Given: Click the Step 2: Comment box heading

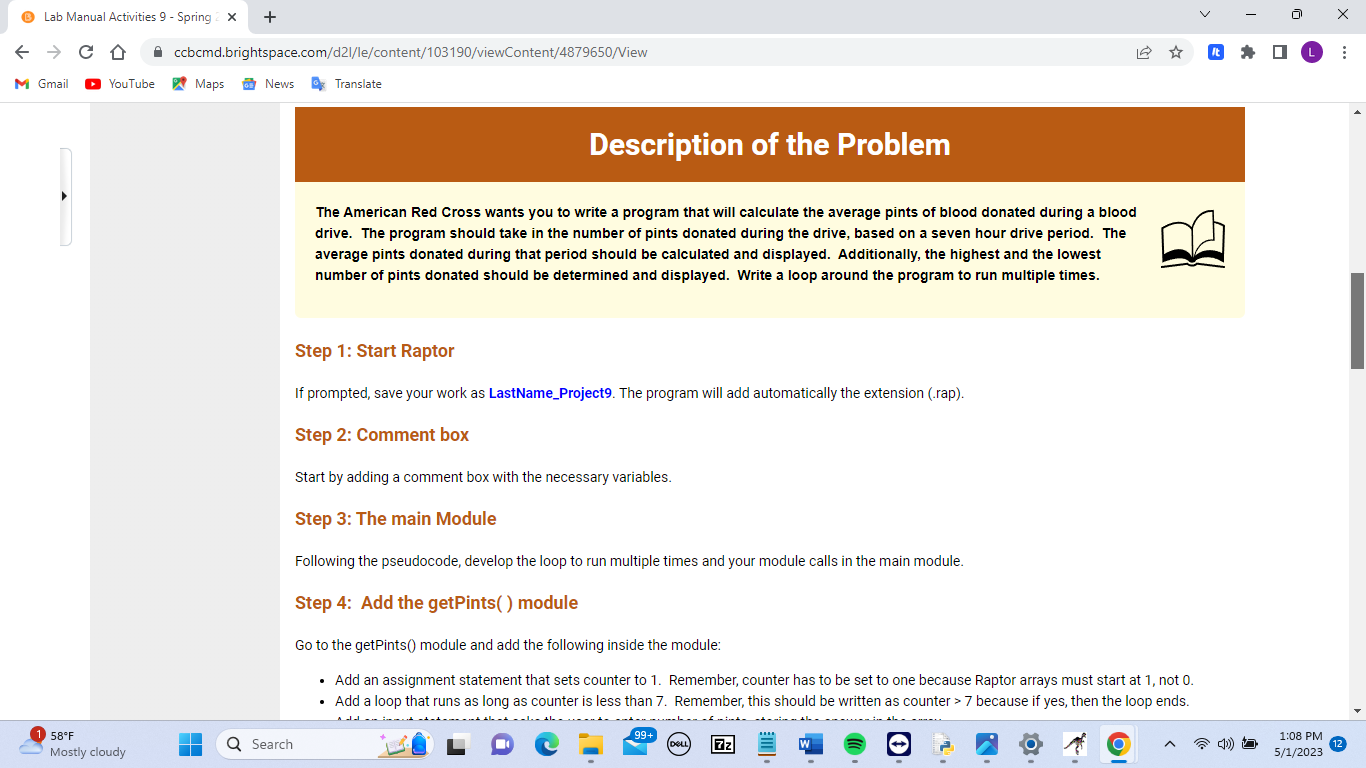Looking at the screenshot, I should 382,435.
